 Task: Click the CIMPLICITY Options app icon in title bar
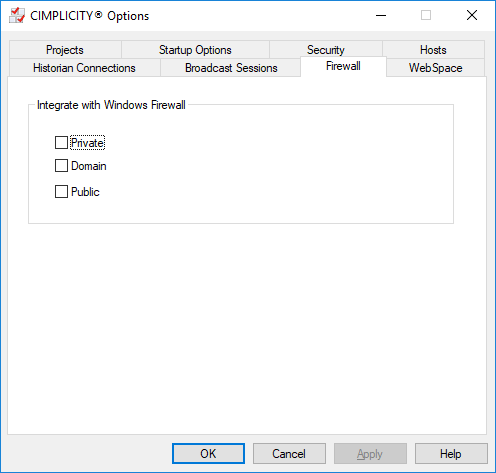pos(17,15)
